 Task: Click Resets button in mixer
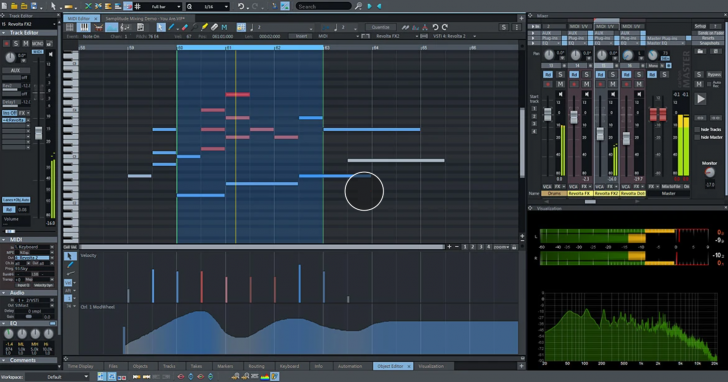tap(708, 38)
